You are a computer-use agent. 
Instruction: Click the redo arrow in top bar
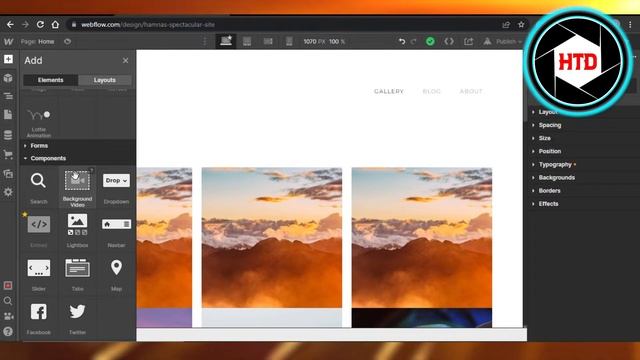point(413,42)
